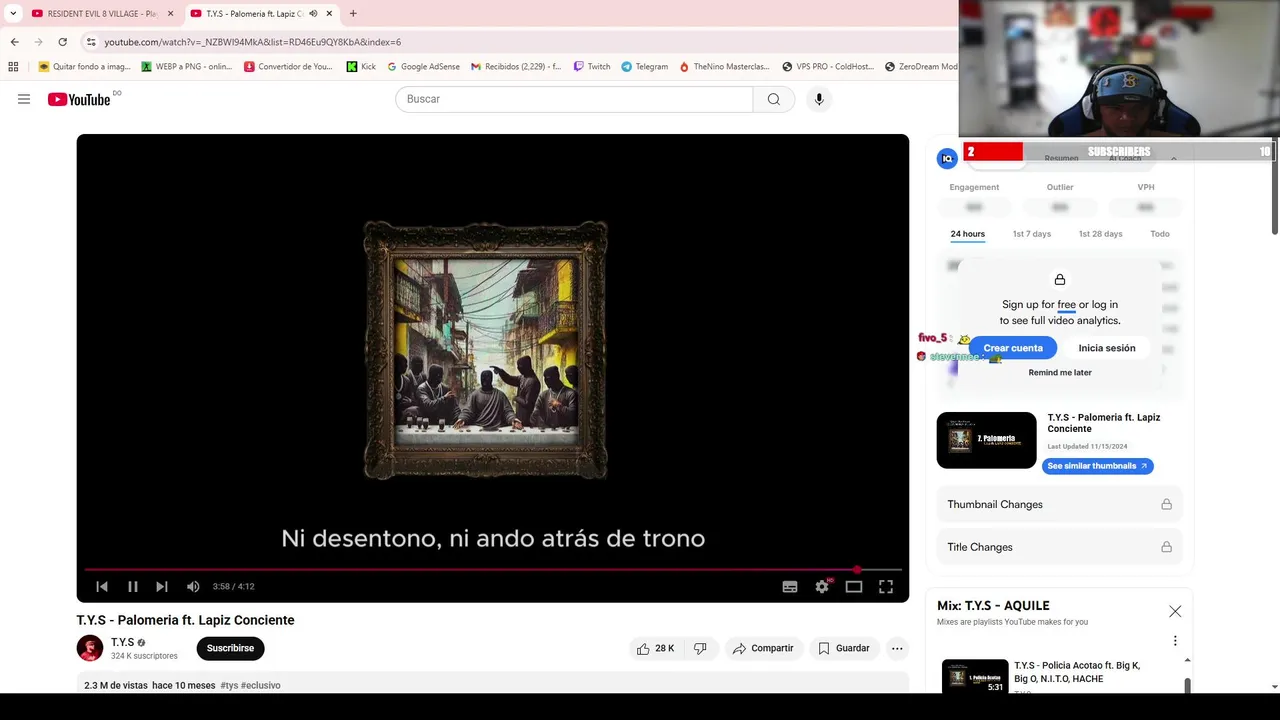Screen dimensions: 1280x720
Task: Start voice search with microphone icon
Action: click(x=819, y=99)
